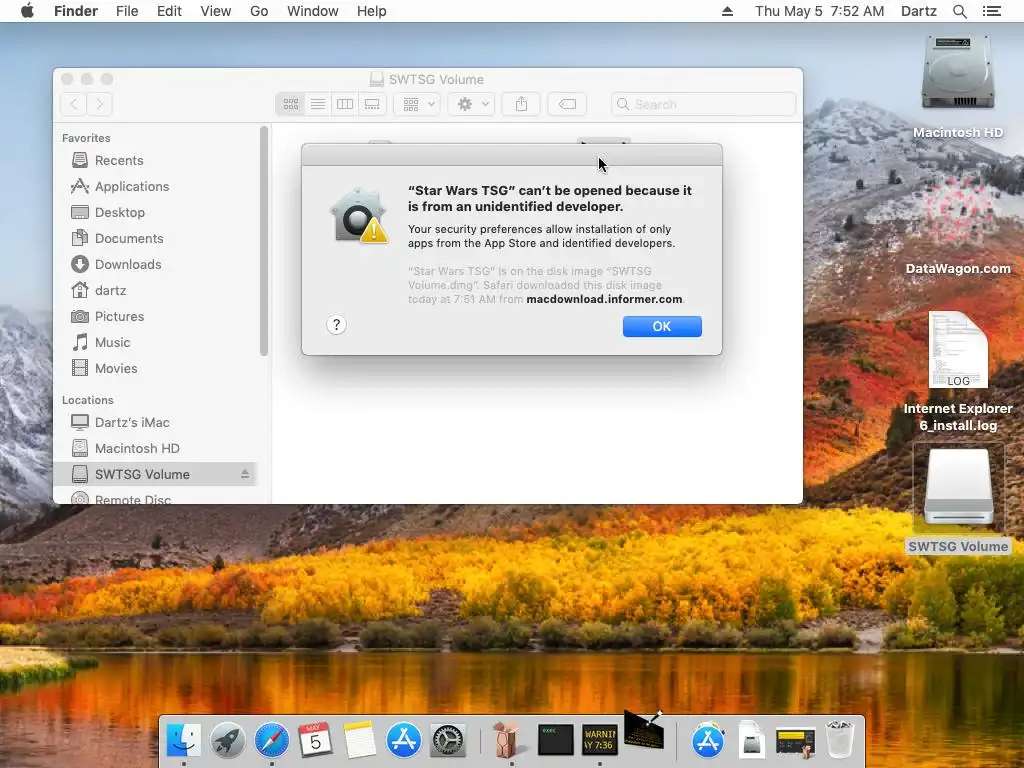
Task: Select Music in the sidebar
Action: click(x=157, y=342)
